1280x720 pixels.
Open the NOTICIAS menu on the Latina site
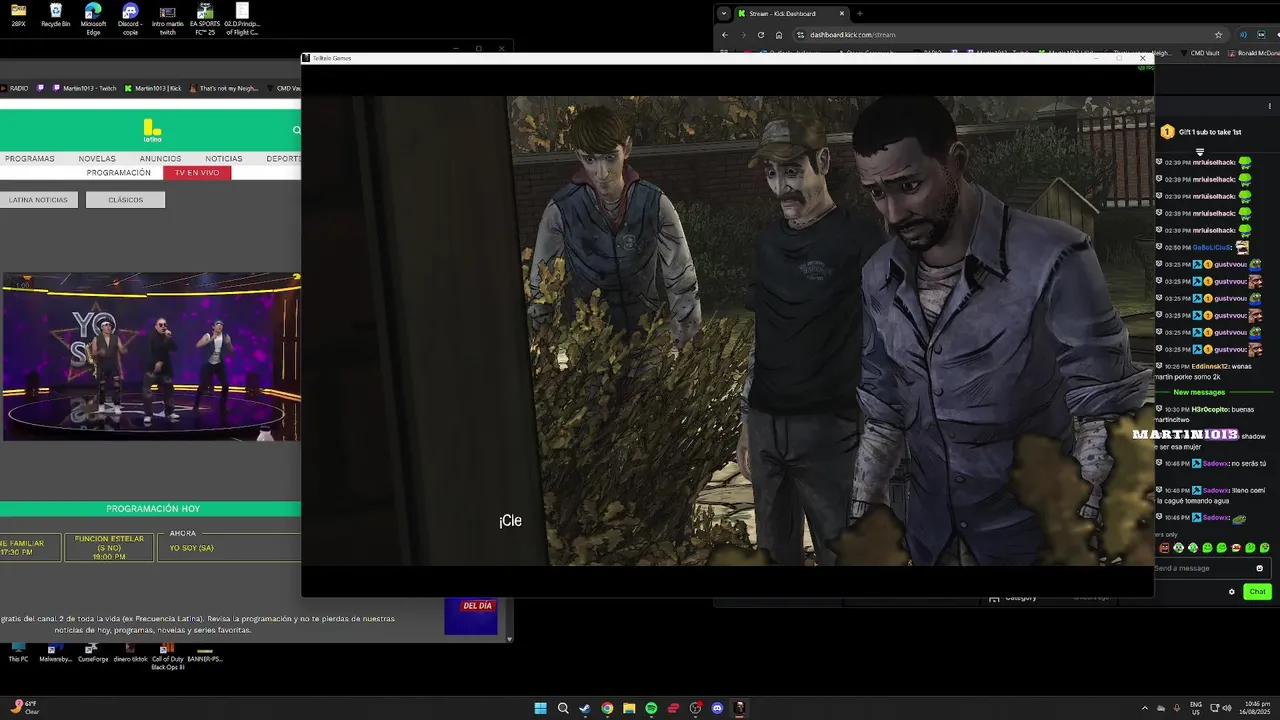tap(224, 158)
